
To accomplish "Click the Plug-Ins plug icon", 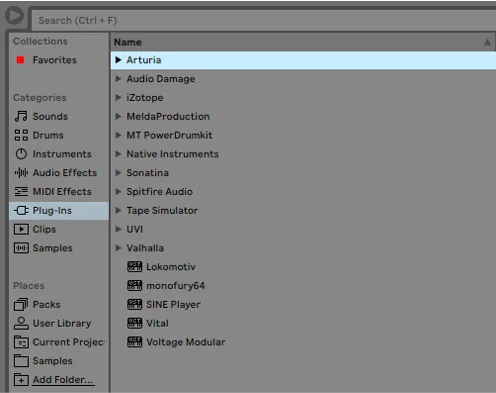I will tap(21, 210).
